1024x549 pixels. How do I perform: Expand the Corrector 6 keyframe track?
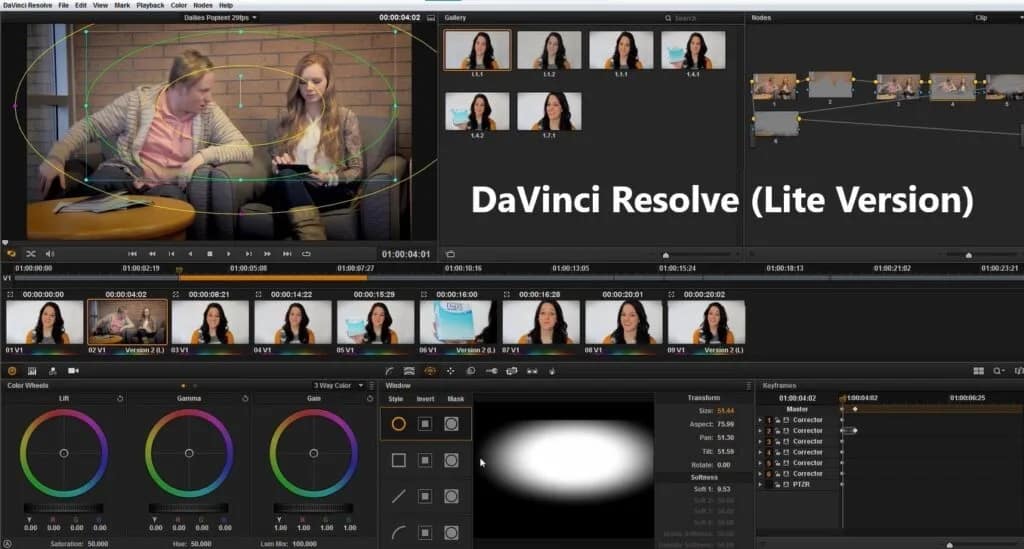click(760, 473)
